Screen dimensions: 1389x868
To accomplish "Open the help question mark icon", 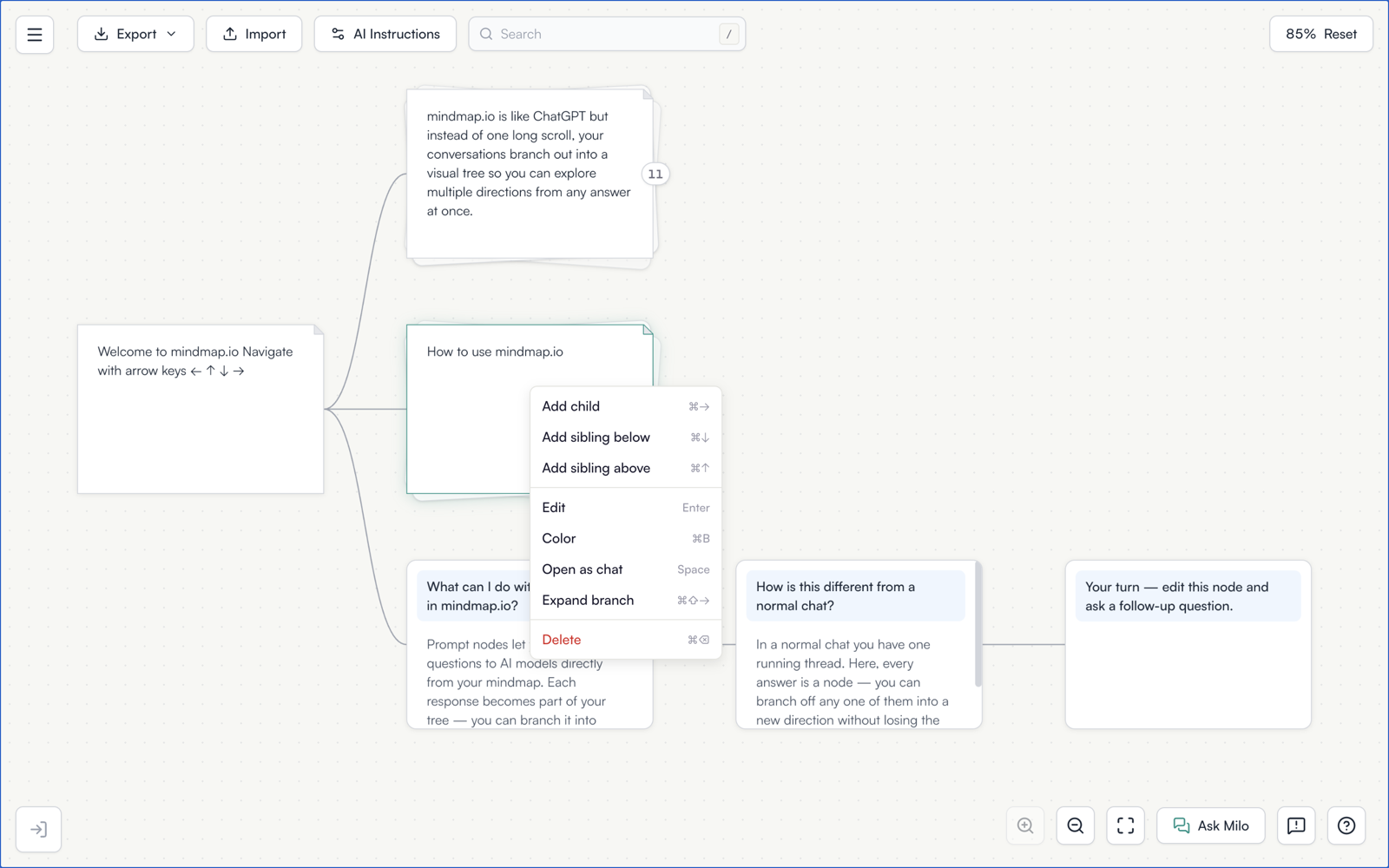I will (x=1346, y=825).
